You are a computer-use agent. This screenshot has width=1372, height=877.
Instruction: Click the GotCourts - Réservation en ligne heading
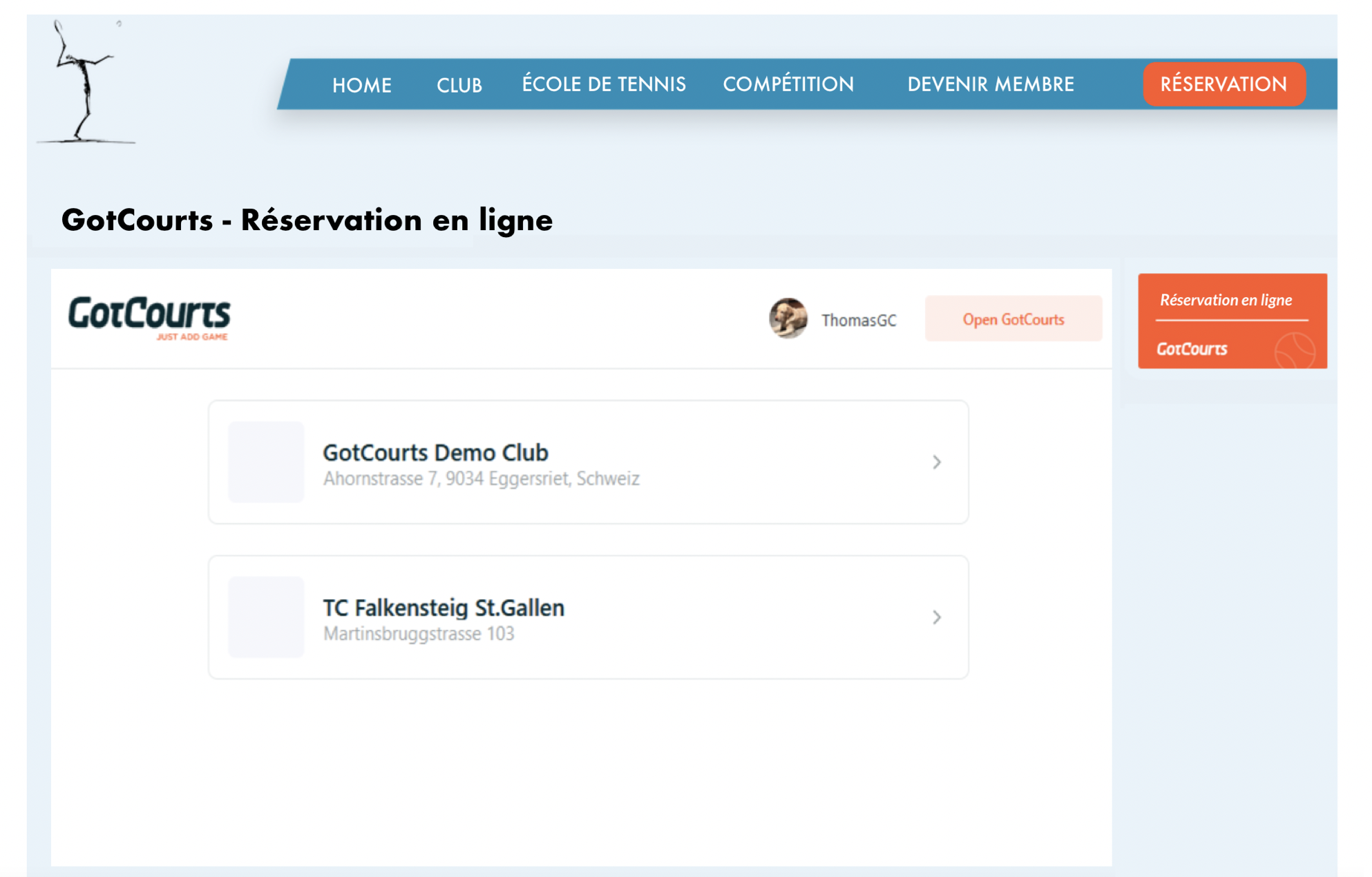307,220
